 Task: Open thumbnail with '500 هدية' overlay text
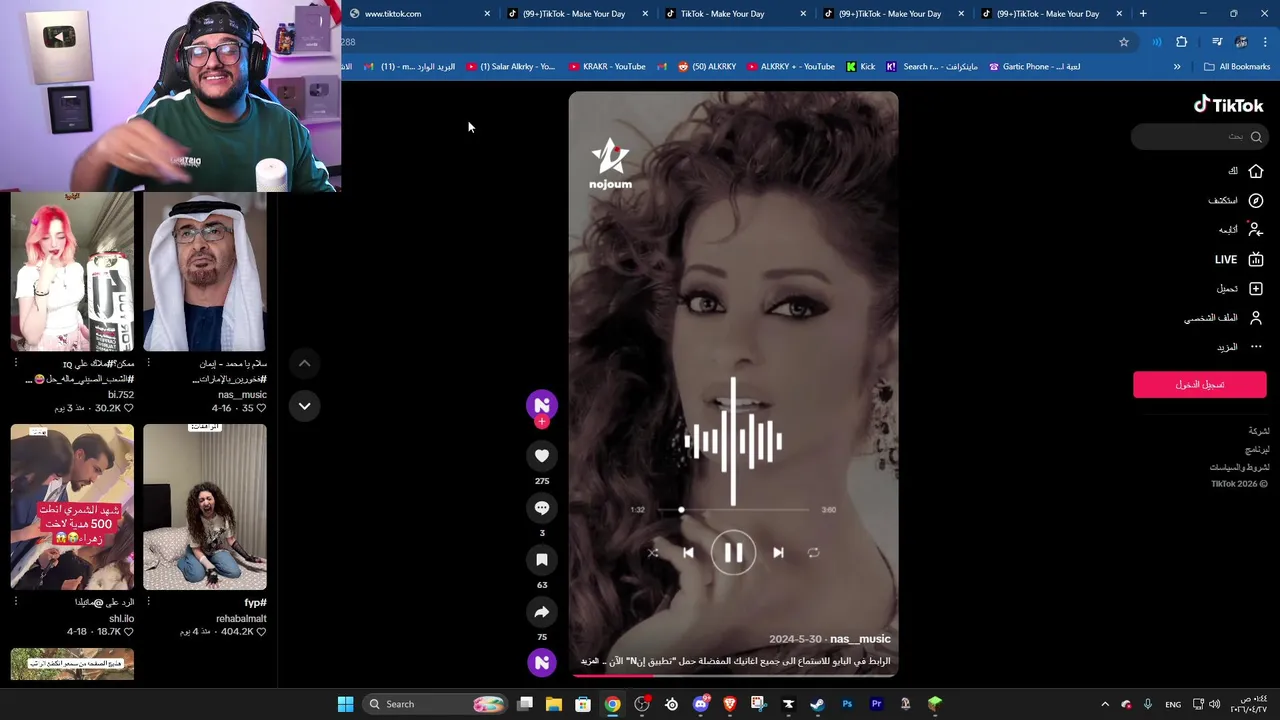[x=72, y=507]
